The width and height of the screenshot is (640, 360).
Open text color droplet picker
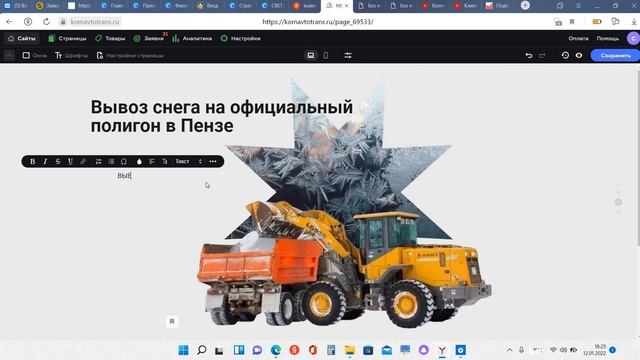pyautogui.click(x=139, y=162)
